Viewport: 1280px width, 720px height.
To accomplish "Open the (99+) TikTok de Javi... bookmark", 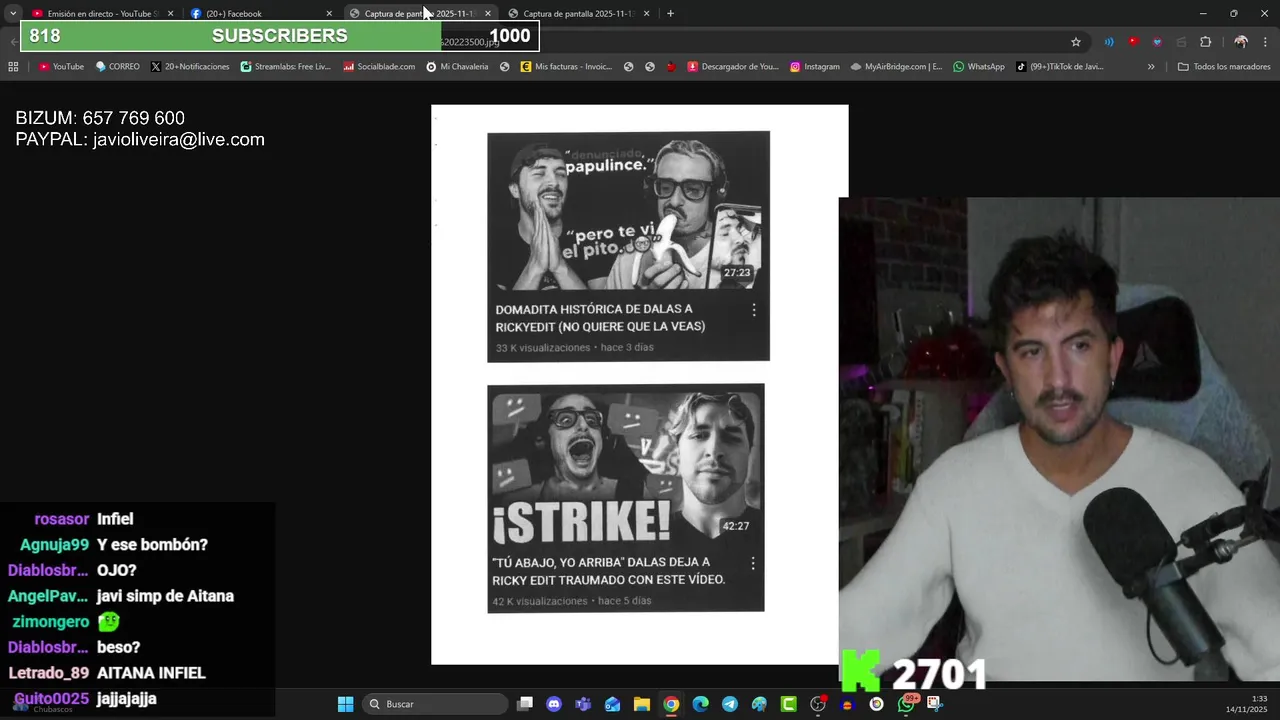I will pyautogui.click(x=1059, y=67).
